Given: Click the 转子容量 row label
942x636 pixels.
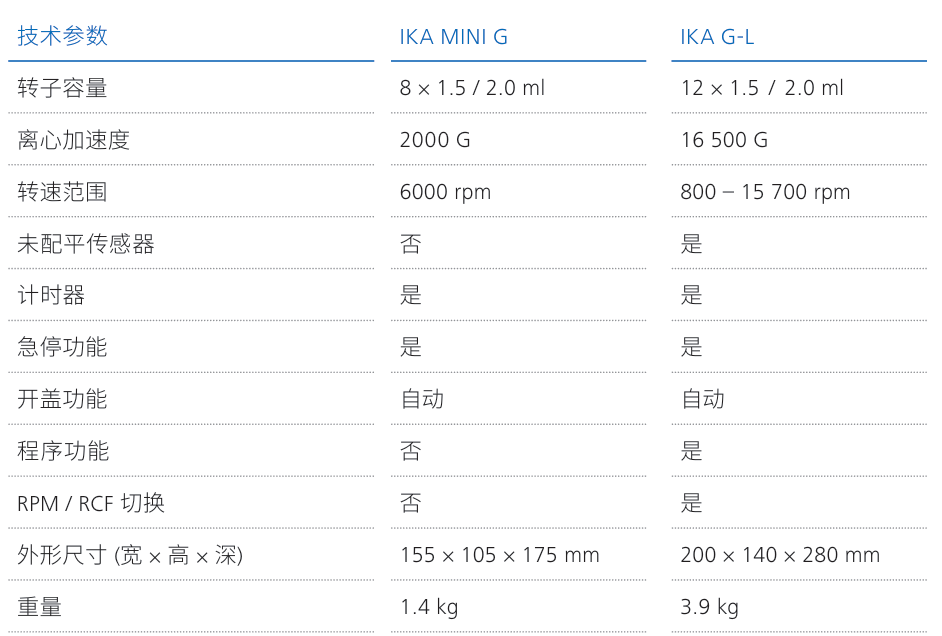Looking at the screenshot, I should click(x=62, y=88).
